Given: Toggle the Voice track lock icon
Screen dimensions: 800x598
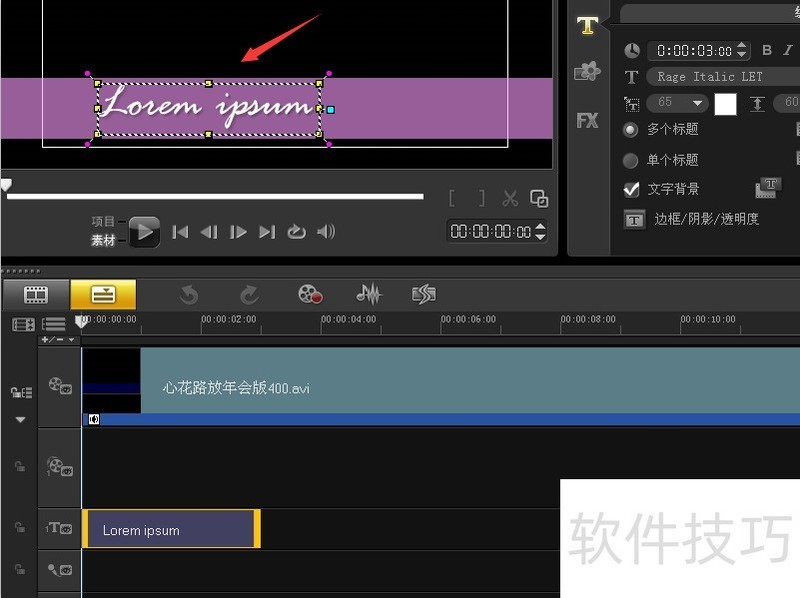Looking at the screenshot, I should (19, 569).
